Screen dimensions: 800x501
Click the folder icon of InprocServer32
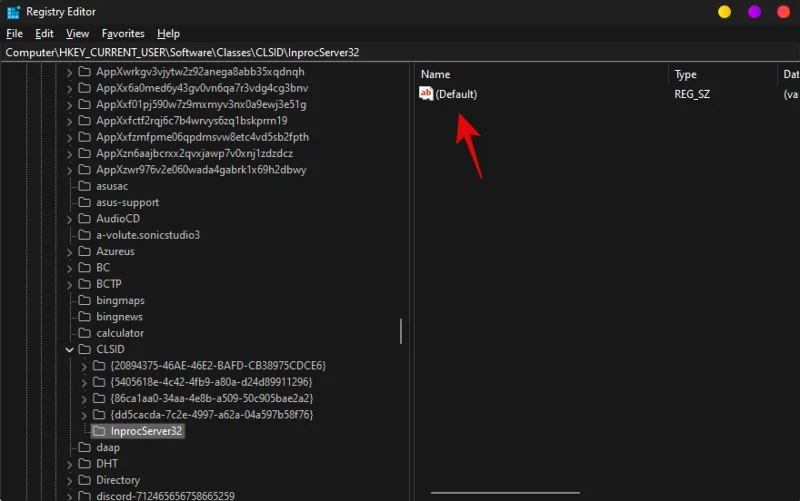[x=99, y=431]
